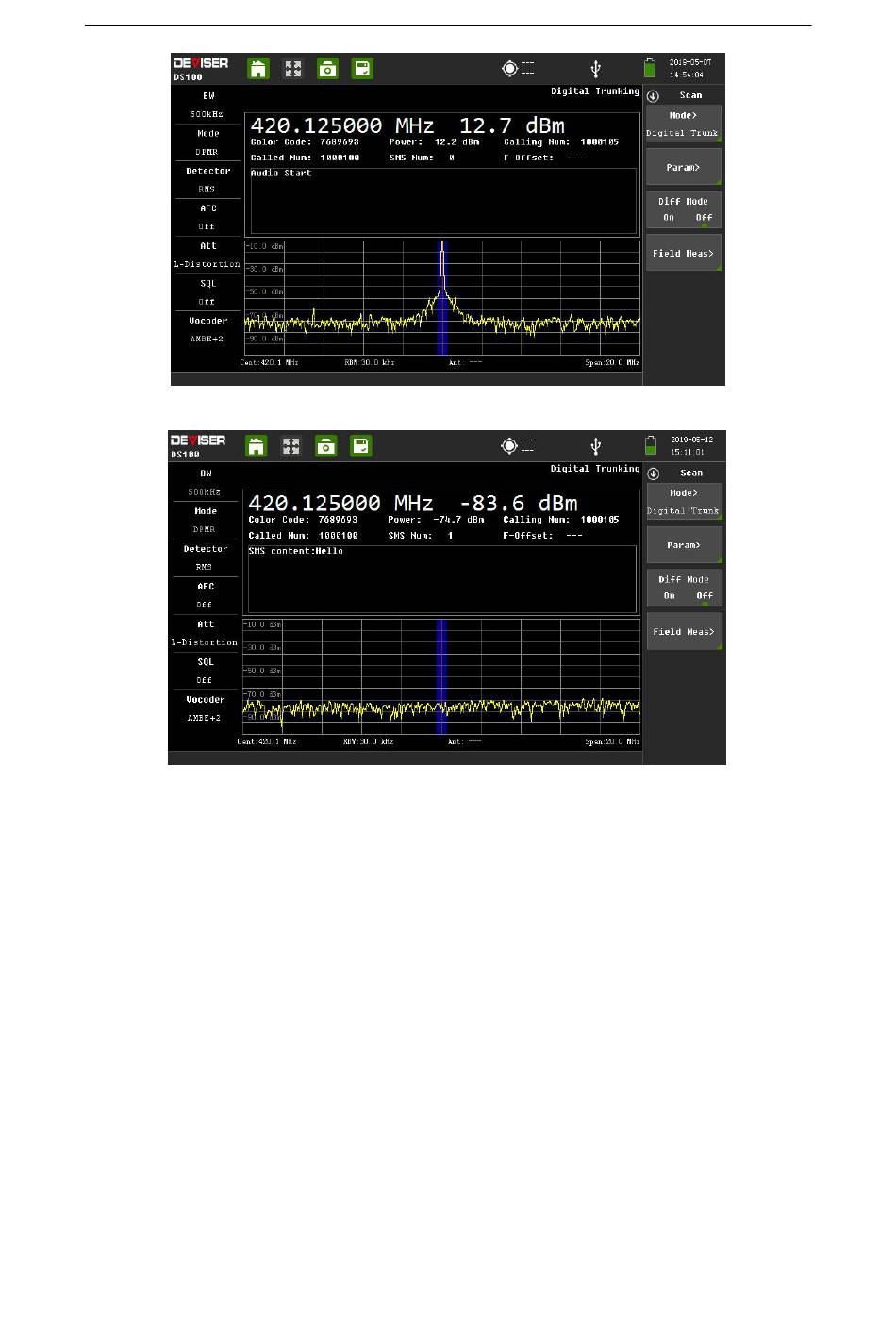Expand Mode> Digital Trunk in Audio Start screen

[684, 124]
